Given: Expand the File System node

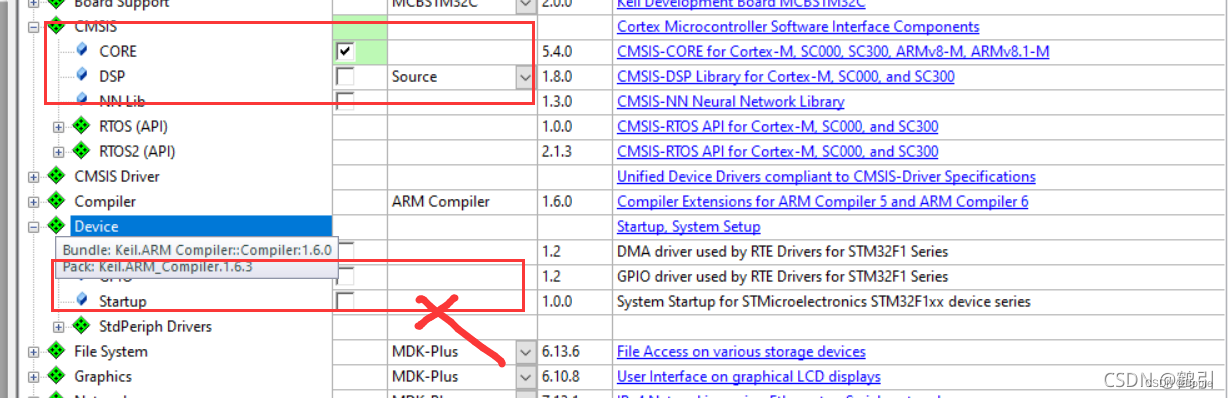Looking at the screenshot, I should coord(34,351).
